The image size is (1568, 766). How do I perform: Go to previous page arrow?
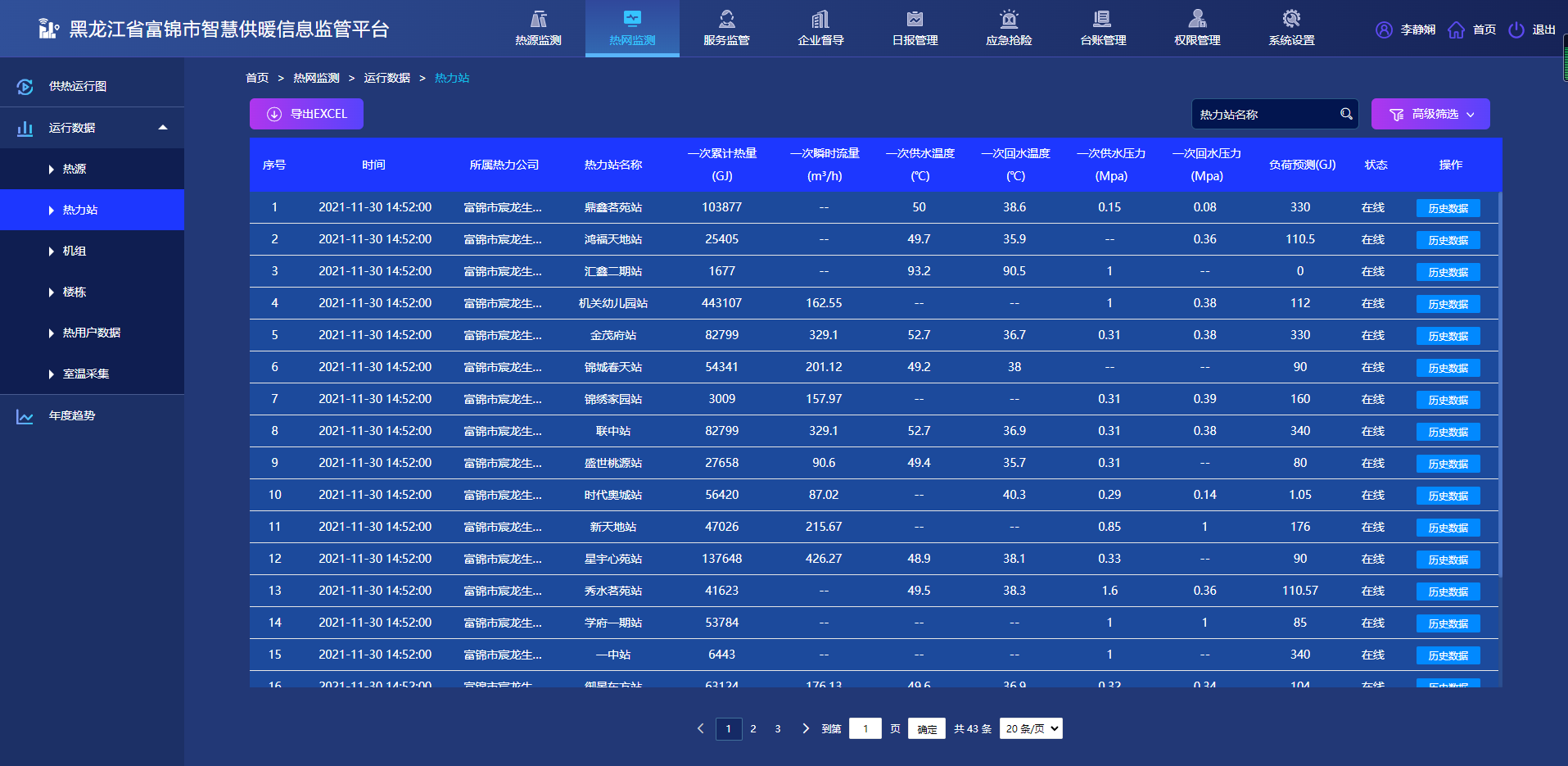pos(700,728)
